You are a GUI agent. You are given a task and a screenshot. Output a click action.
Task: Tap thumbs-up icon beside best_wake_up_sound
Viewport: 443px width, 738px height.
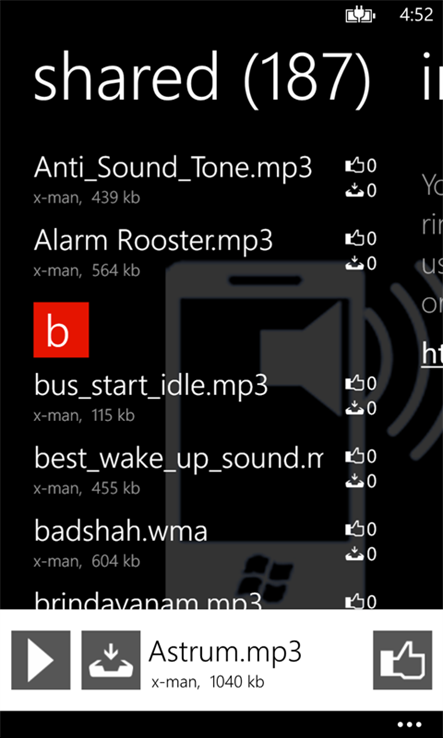tap(354, 456)
